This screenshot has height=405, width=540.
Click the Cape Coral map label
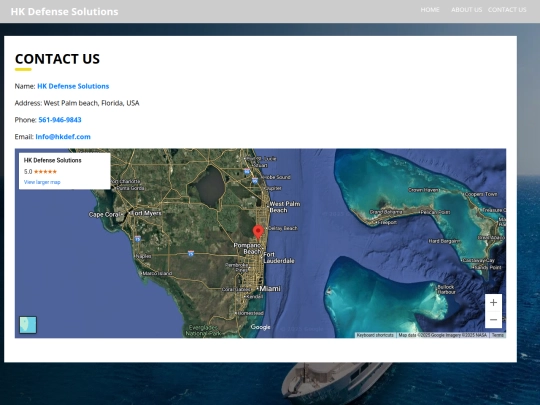(x=104, y=215)
